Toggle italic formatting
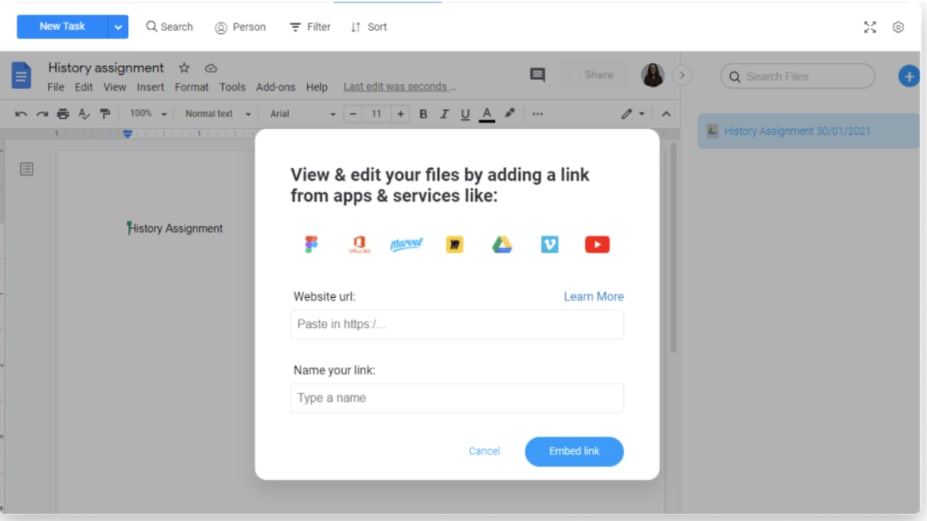This screenshot has width=927, height=521. pos(444,114)
